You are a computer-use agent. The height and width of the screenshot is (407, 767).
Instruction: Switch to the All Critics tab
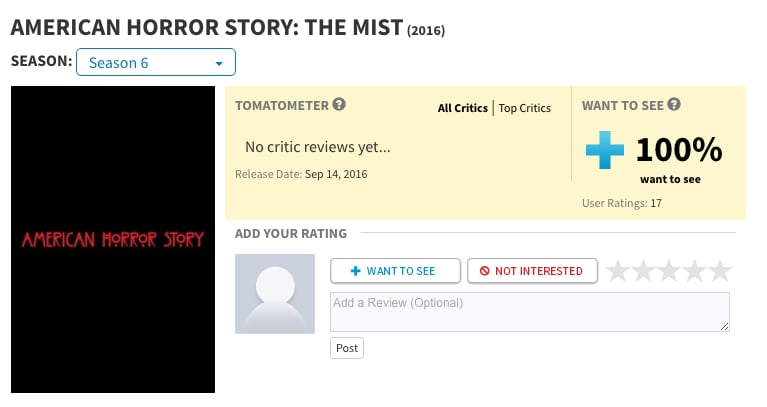click(x=463, y=108)
